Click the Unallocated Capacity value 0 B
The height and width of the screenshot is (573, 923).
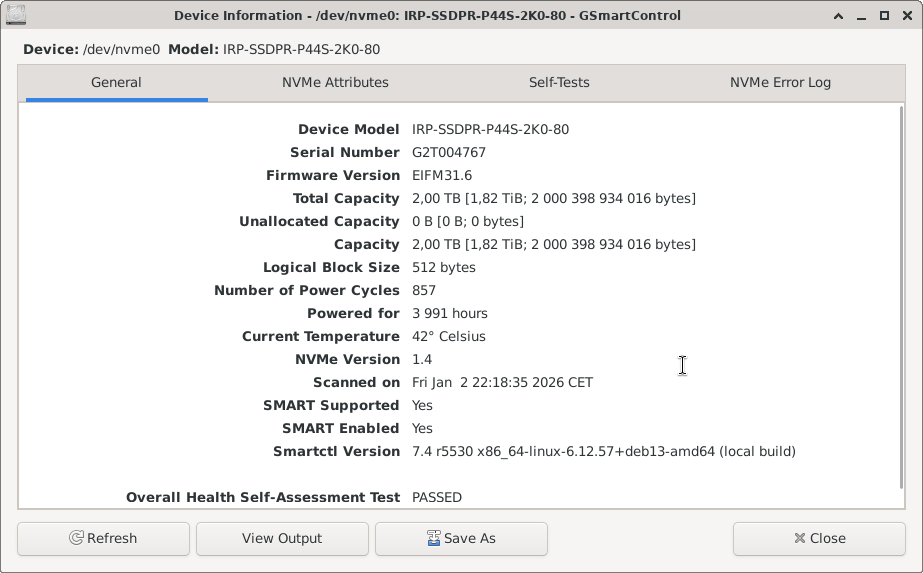[468, 221]
